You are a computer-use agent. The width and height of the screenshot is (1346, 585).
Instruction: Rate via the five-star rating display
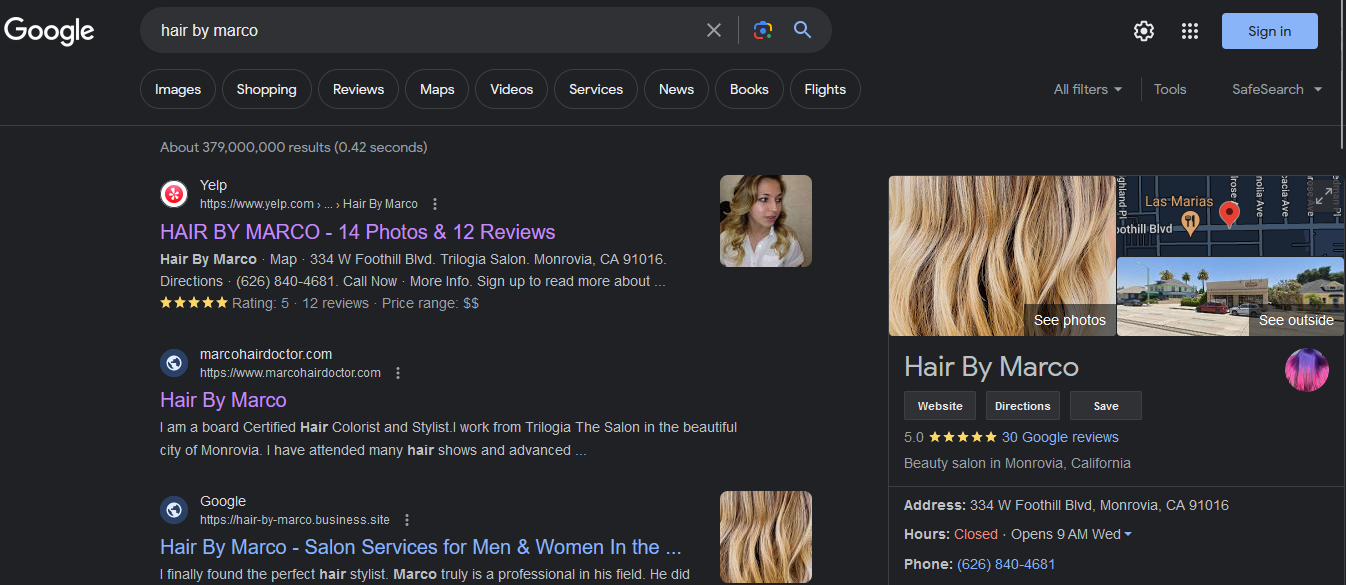[x=964, y=437]
